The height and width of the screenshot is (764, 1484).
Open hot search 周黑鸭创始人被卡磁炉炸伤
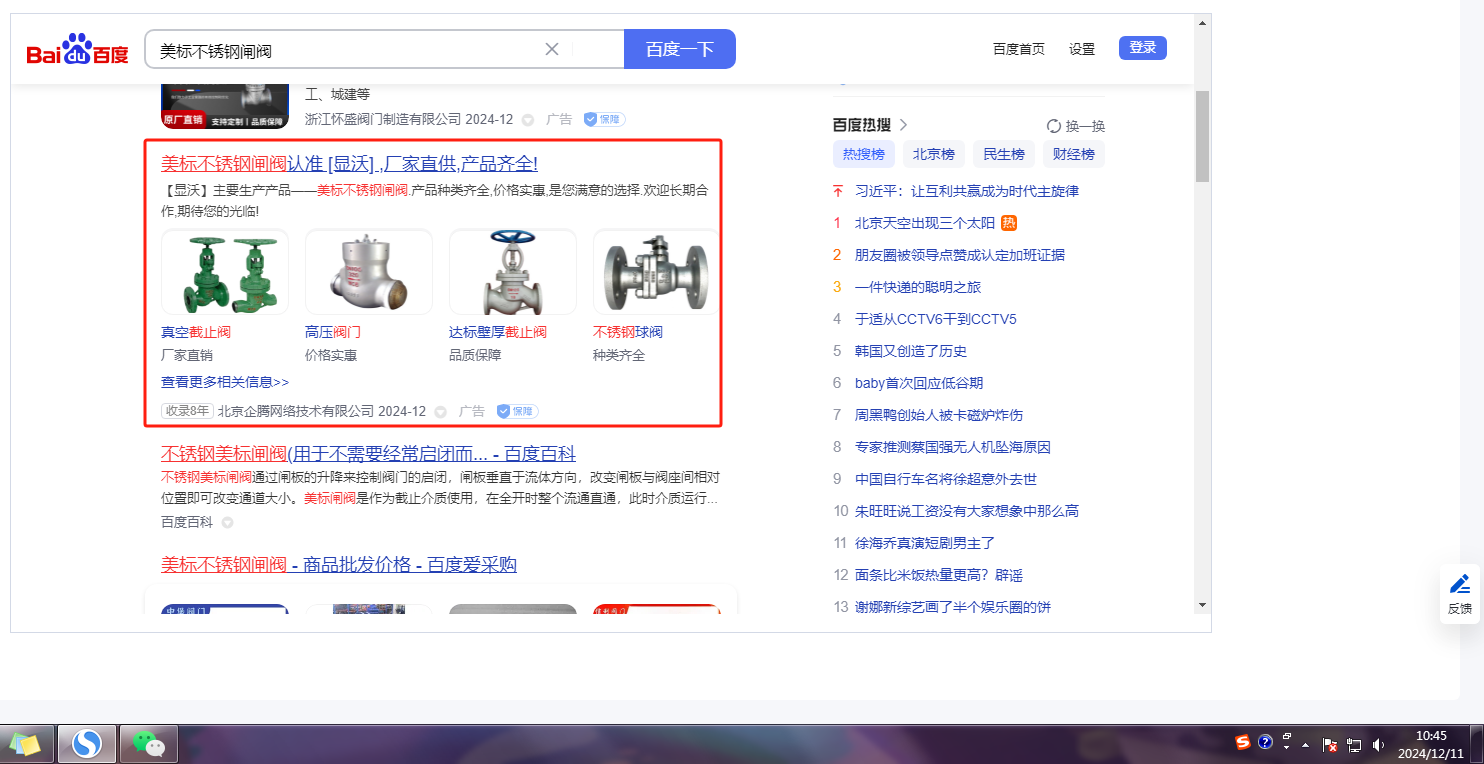939,415
